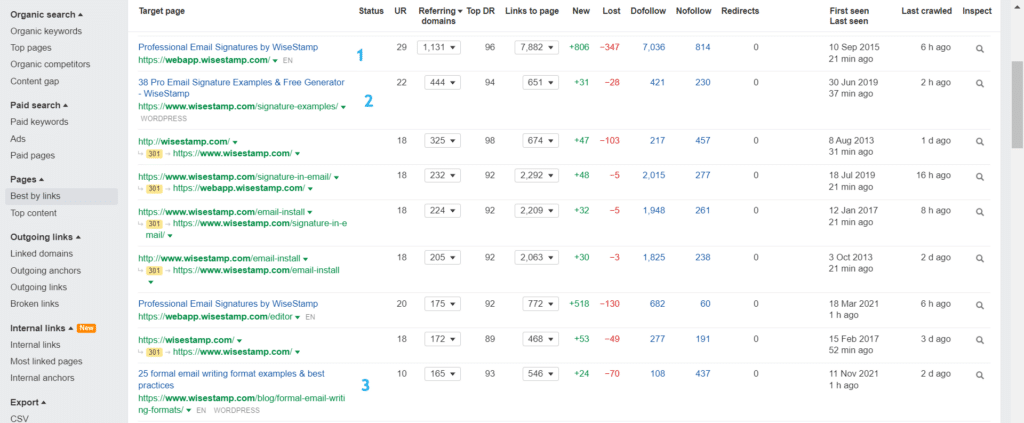The height and width of the screenshot is (423, 1024).
Task: Open Linked domains report
Action: tap(42, 254)
